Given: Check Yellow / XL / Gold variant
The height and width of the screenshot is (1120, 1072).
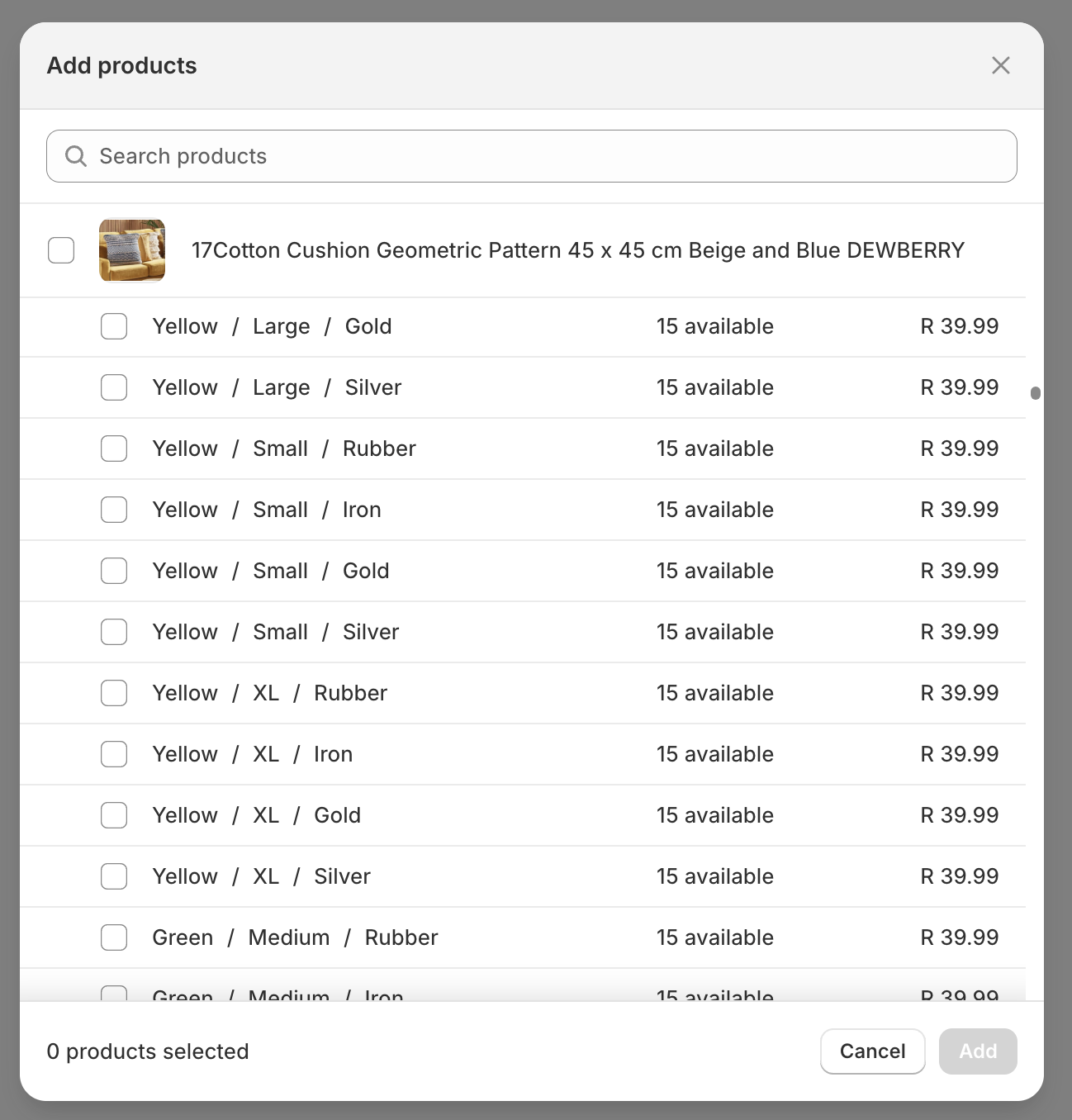Looking at the screenshot, I should coord(114,815).
